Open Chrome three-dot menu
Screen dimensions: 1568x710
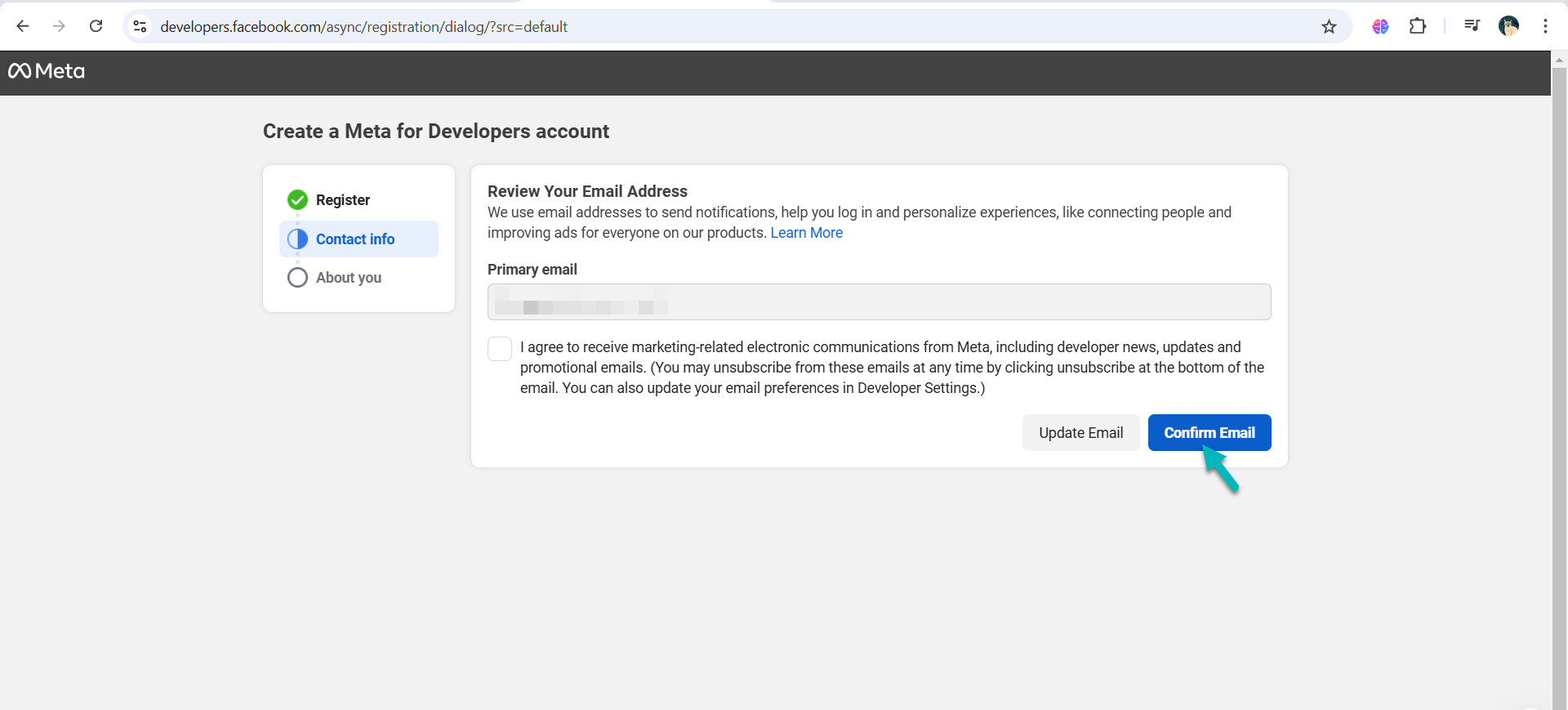(1545, 26)
